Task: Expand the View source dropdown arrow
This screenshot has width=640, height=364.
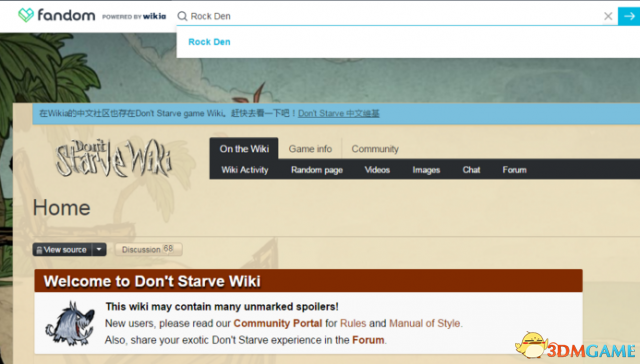Action: coord(99,250)
